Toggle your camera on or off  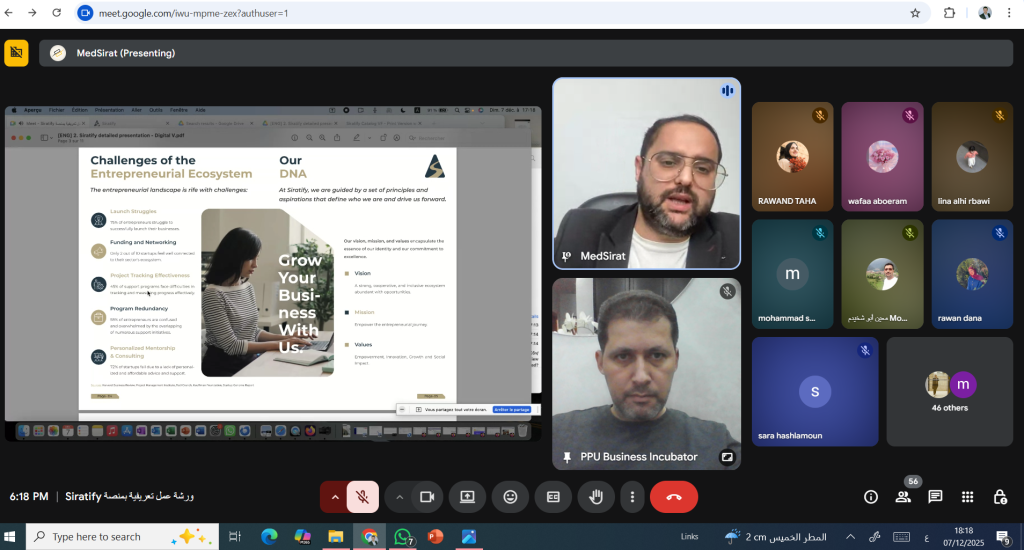click(x=427, y=496)
